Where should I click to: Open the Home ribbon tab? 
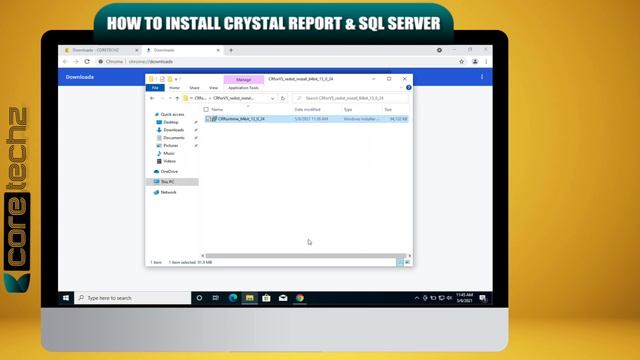point(174,88)
